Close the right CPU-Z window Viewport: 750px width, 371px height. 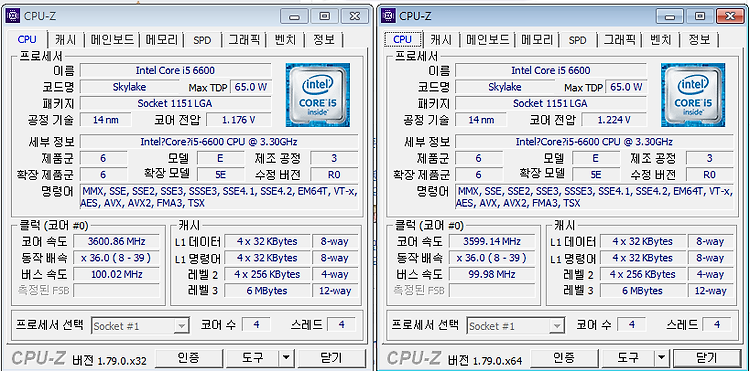[x=730, y=16]
